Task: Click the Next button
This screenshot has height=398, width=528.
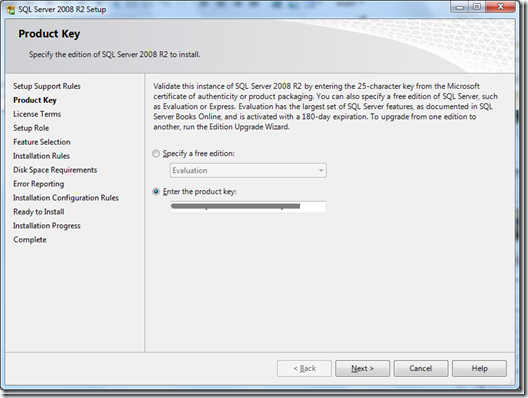Action: (x=362, y=368)
